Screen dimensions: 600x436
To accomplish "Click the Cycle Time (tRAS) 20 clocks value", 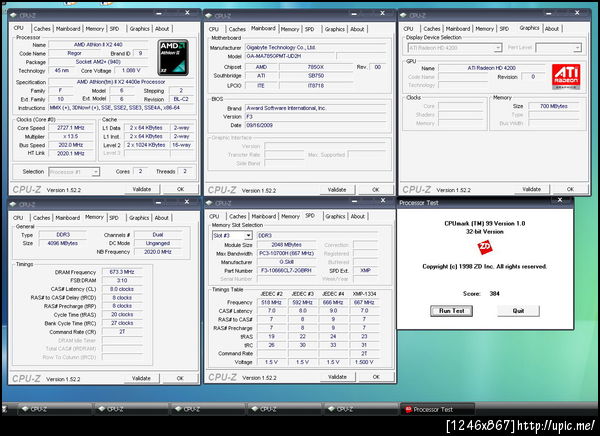I will [x=122, y=315].
